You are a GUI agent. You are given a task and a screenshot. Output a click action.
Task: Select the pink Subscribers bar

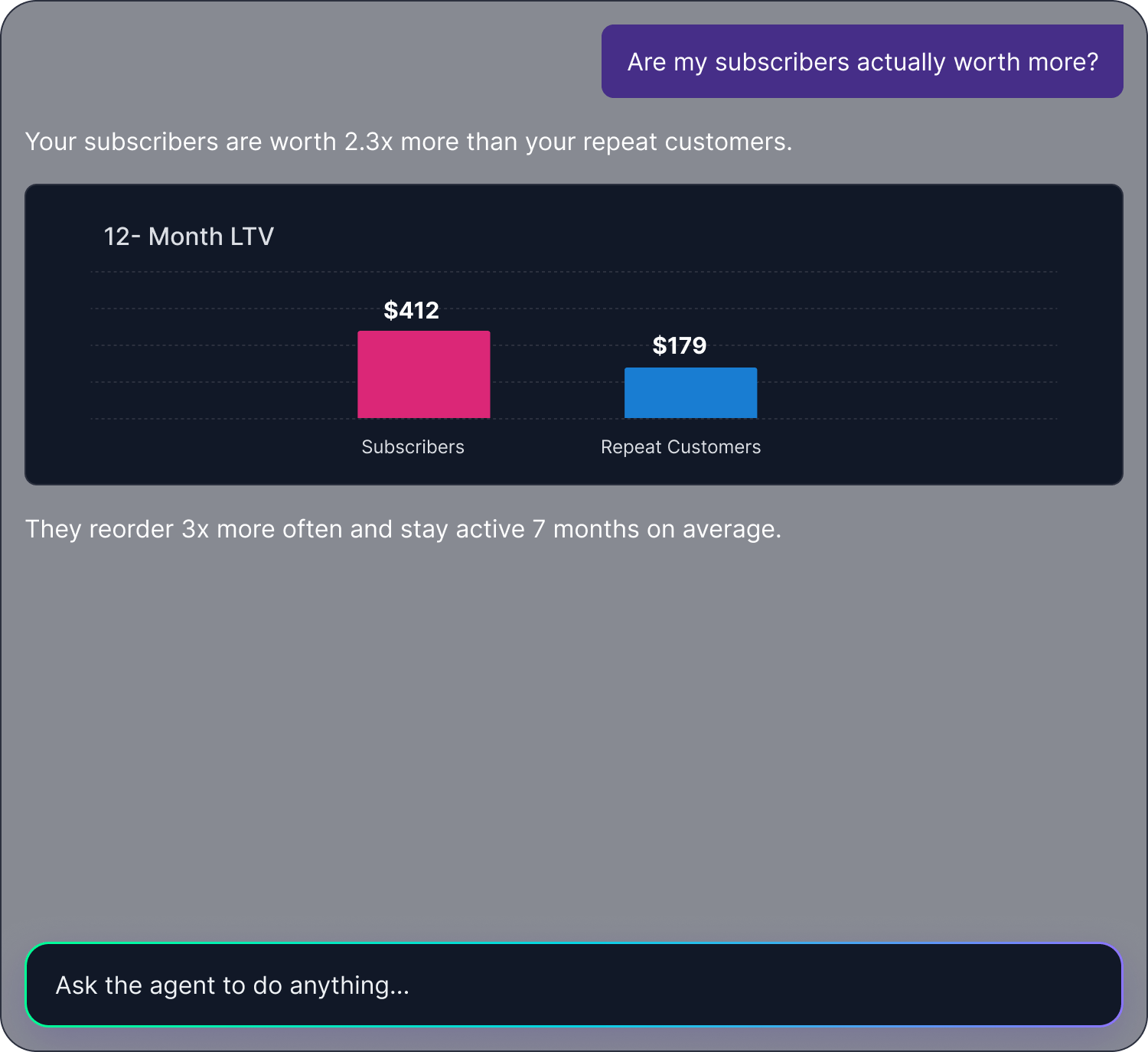[x=424, y=374]
